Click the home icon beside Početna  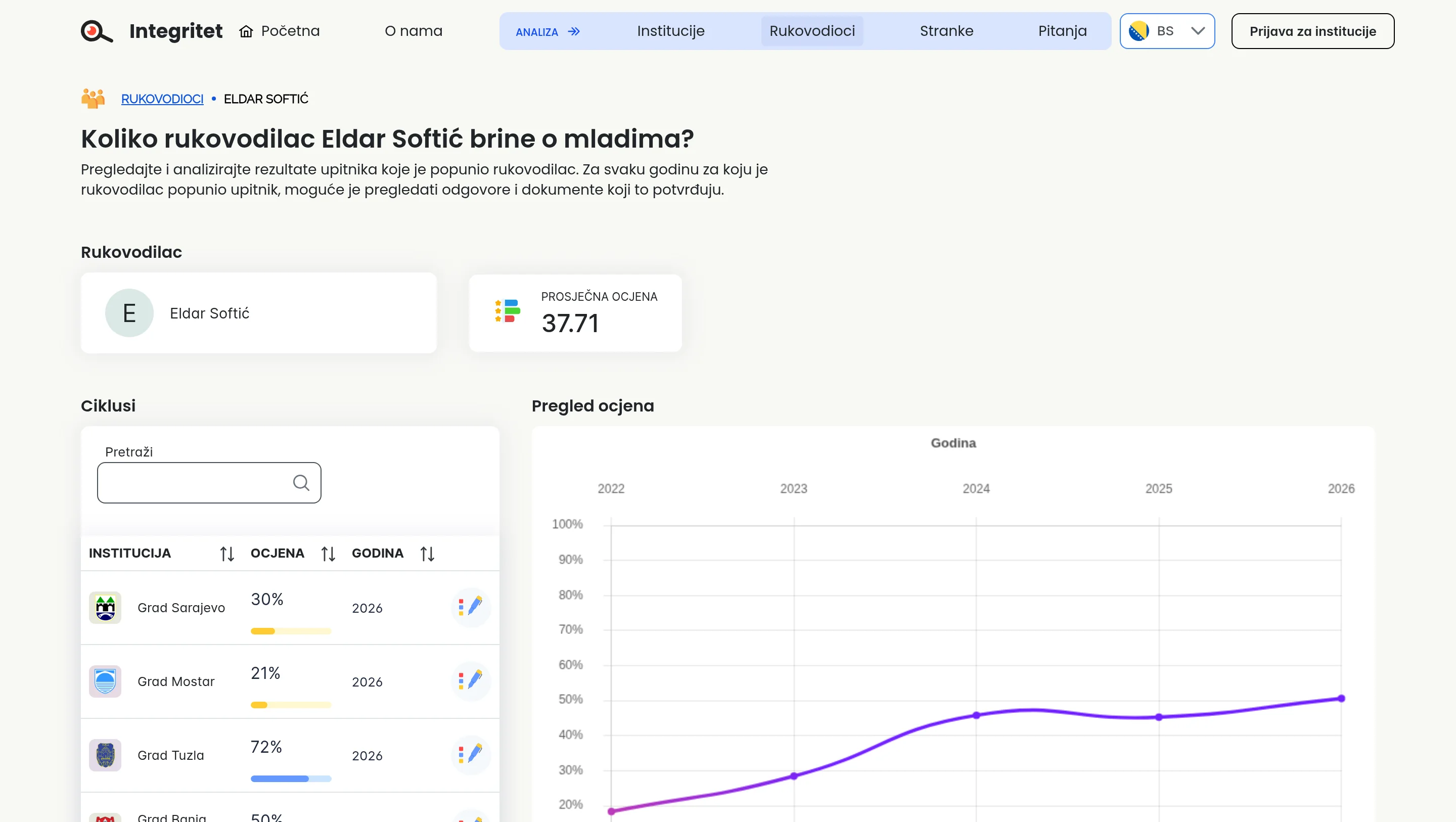coord(246,31)
